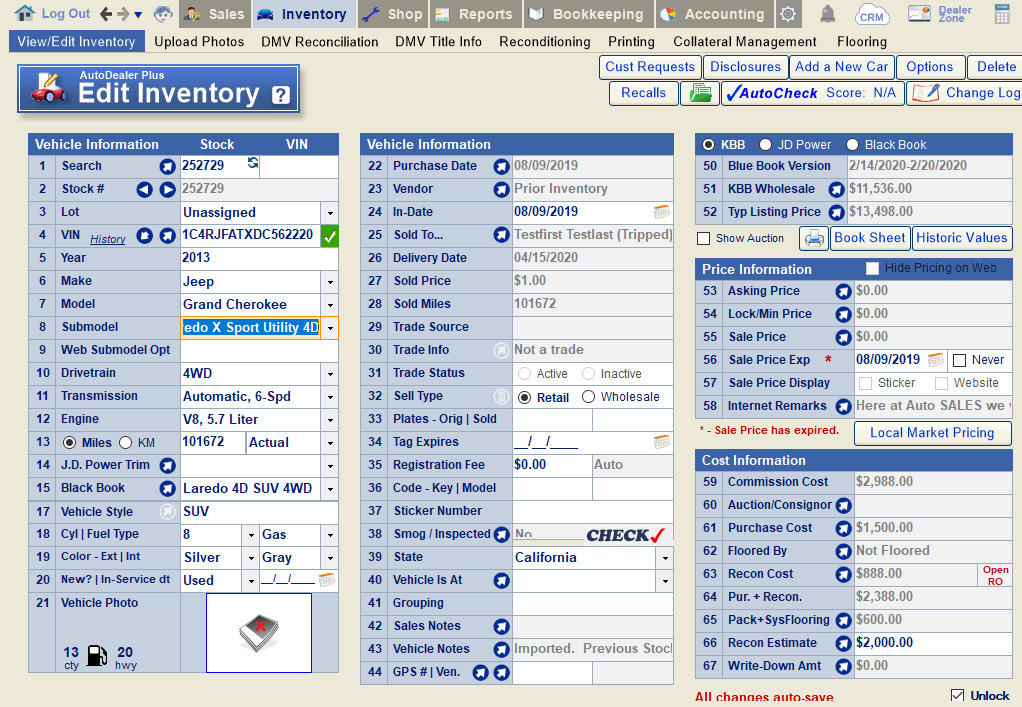Switch to Upload Photos tab

click(199, 42)
